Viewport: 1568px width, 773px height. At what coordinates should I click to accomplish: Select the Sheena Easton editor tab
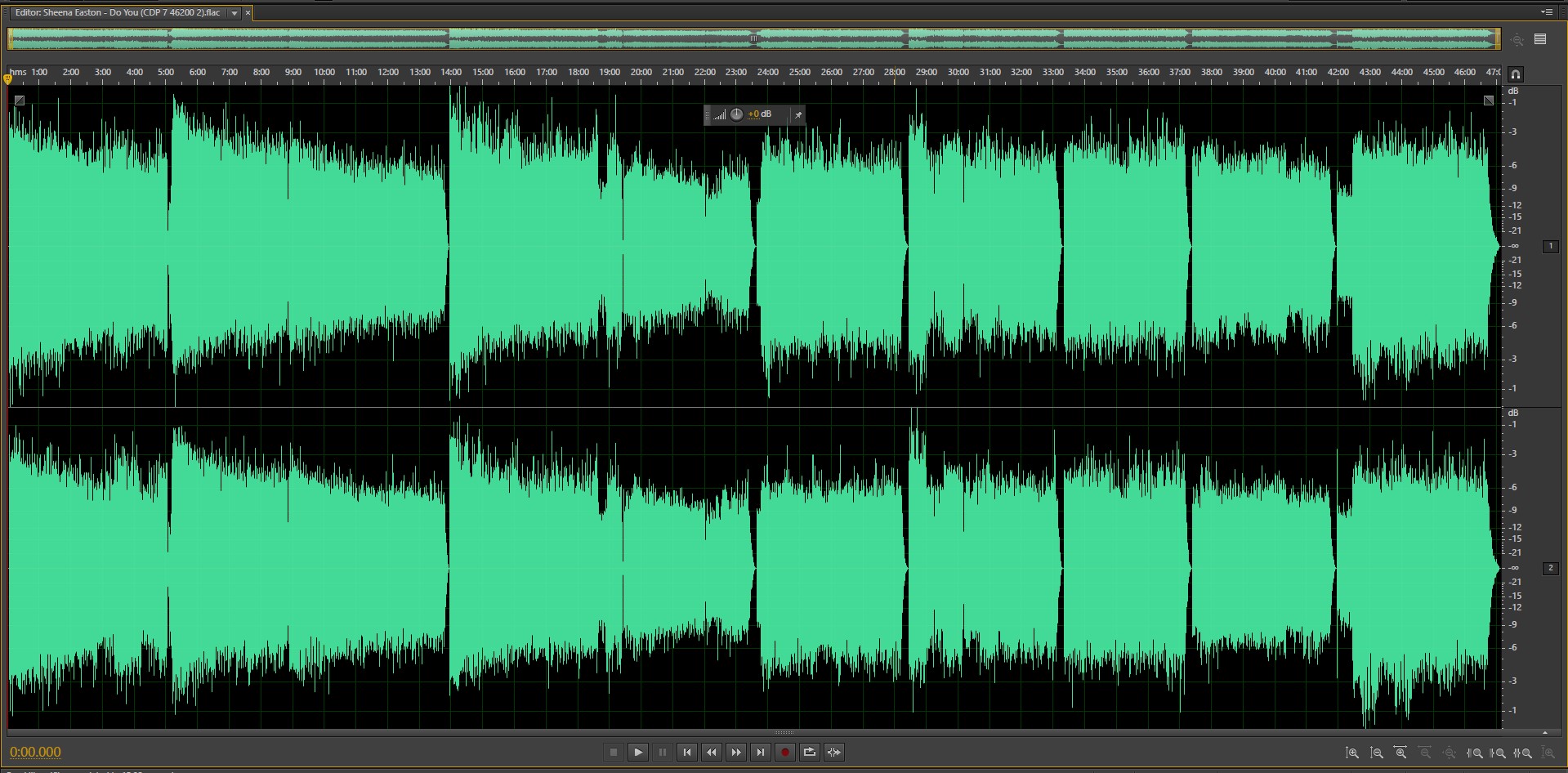(x=118, y=13)
